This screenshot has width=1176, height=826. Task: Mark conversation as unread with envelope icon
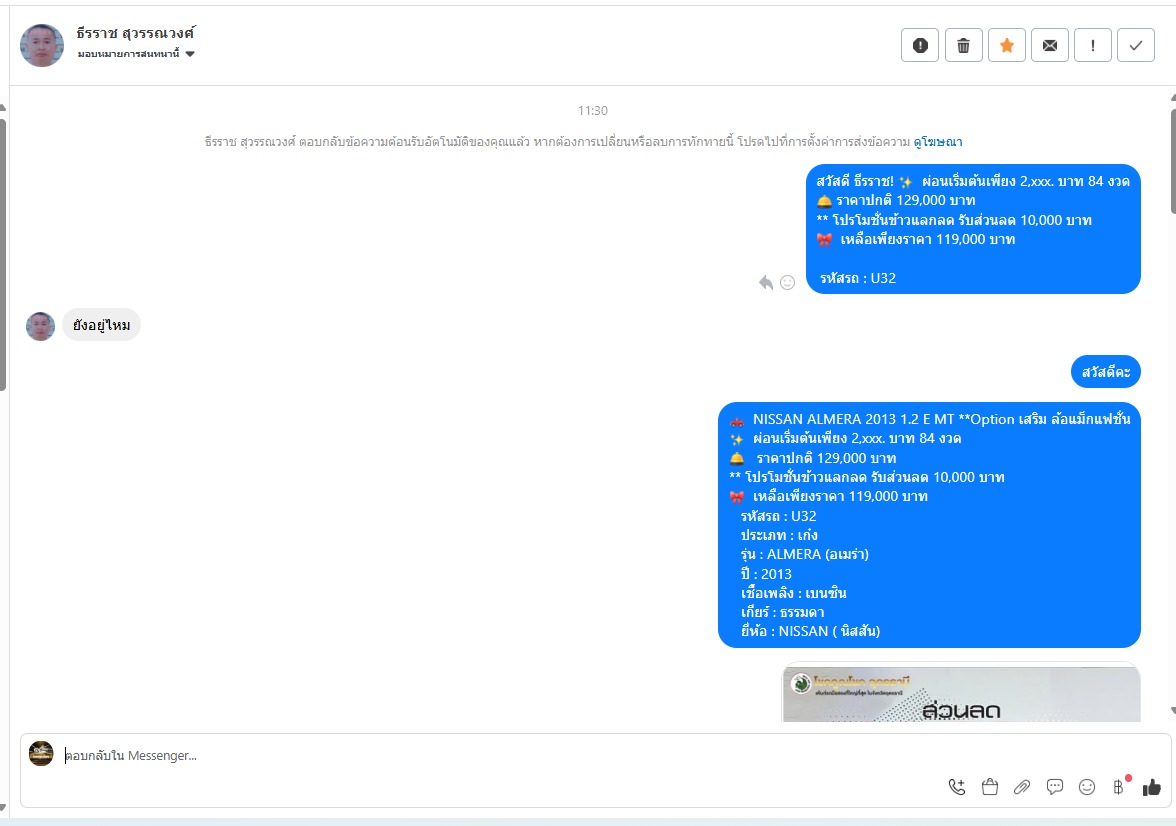(x=1049, y=46)
